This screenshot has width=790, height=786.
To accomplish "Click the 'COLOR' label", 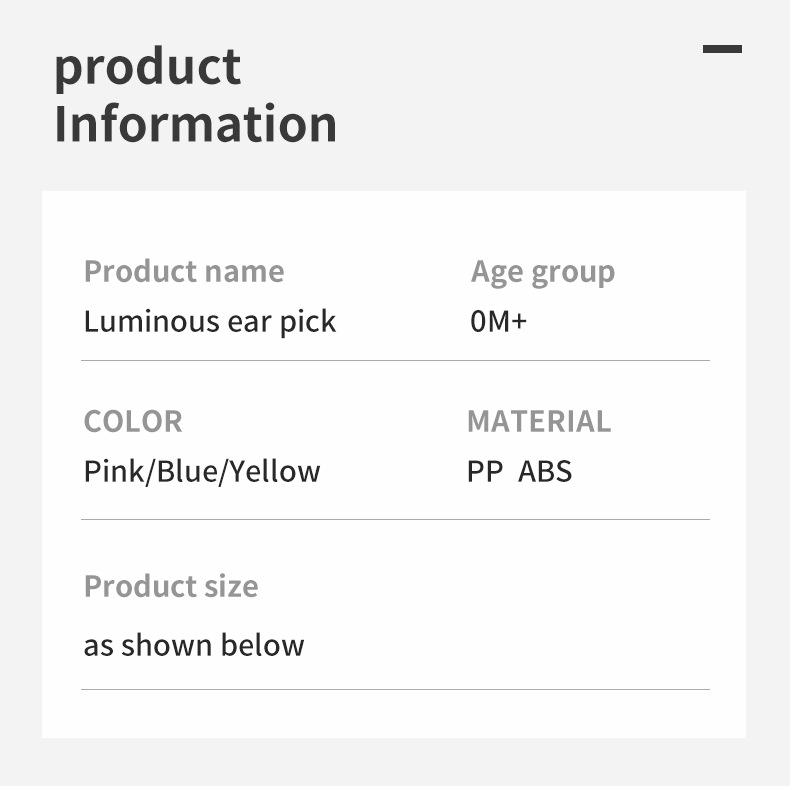I will point(133,421).
